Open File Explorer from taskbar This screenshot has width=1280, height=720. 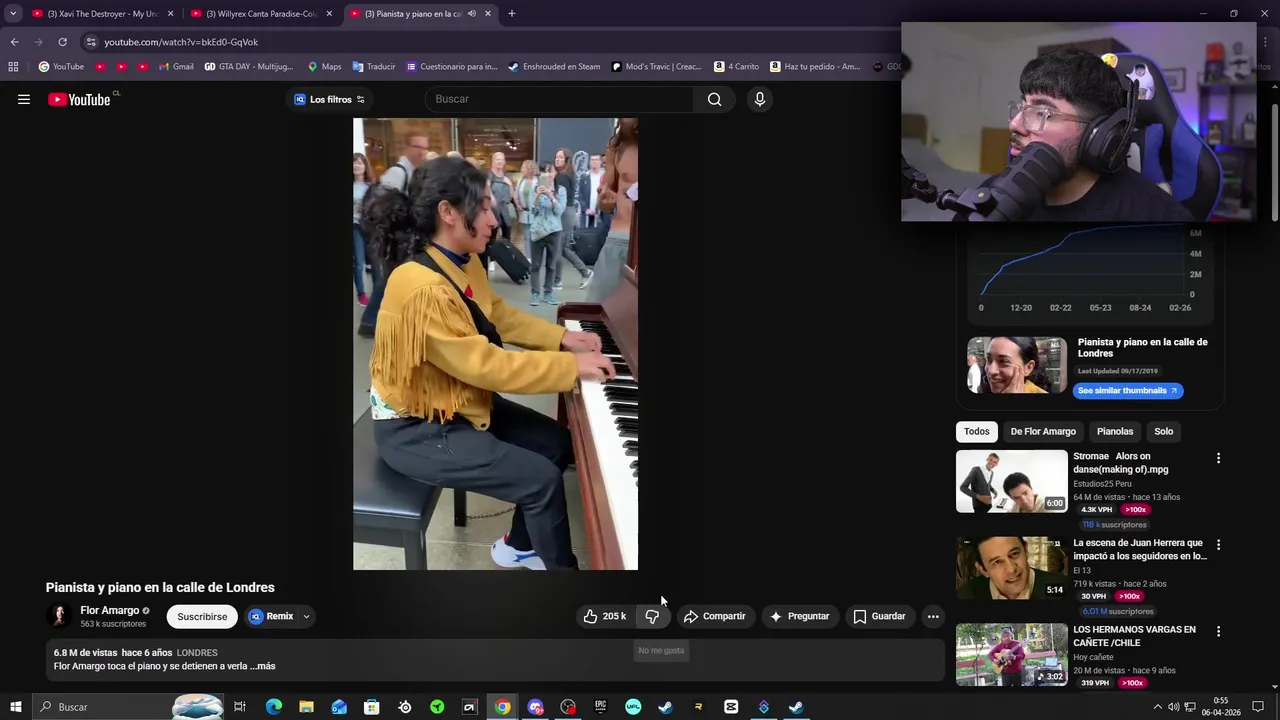point(306,707)
